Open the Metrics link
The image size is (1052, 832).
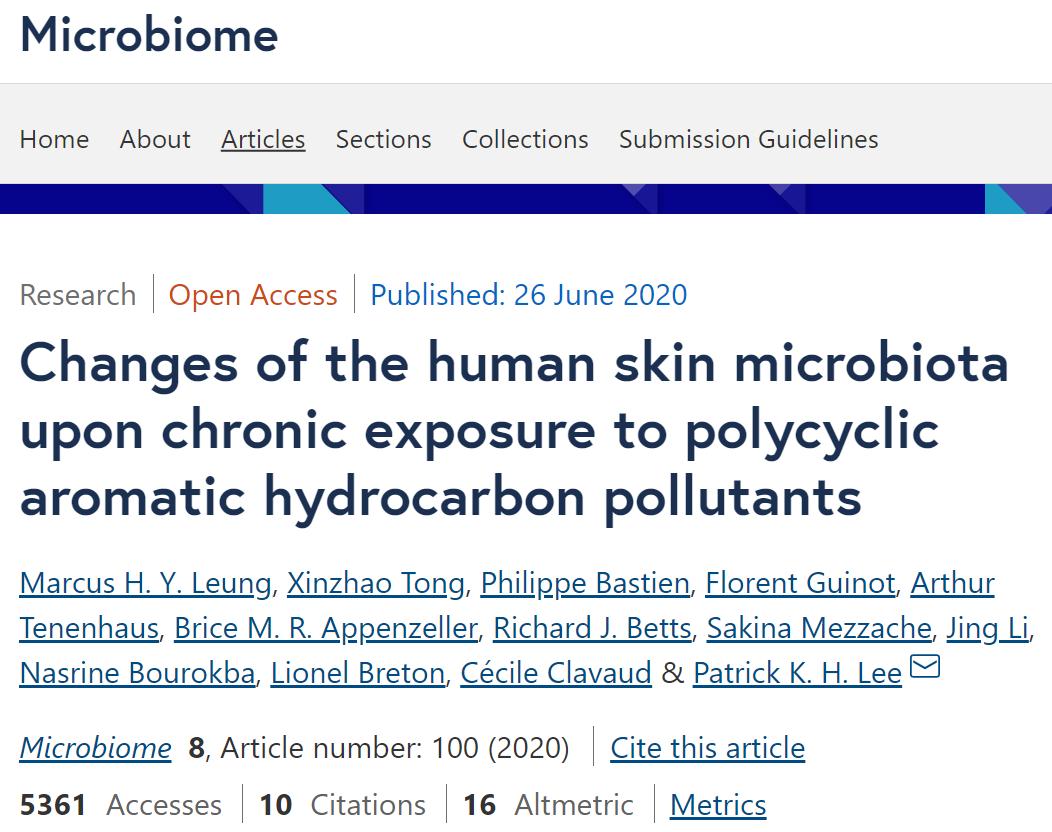tap(718, 804)
